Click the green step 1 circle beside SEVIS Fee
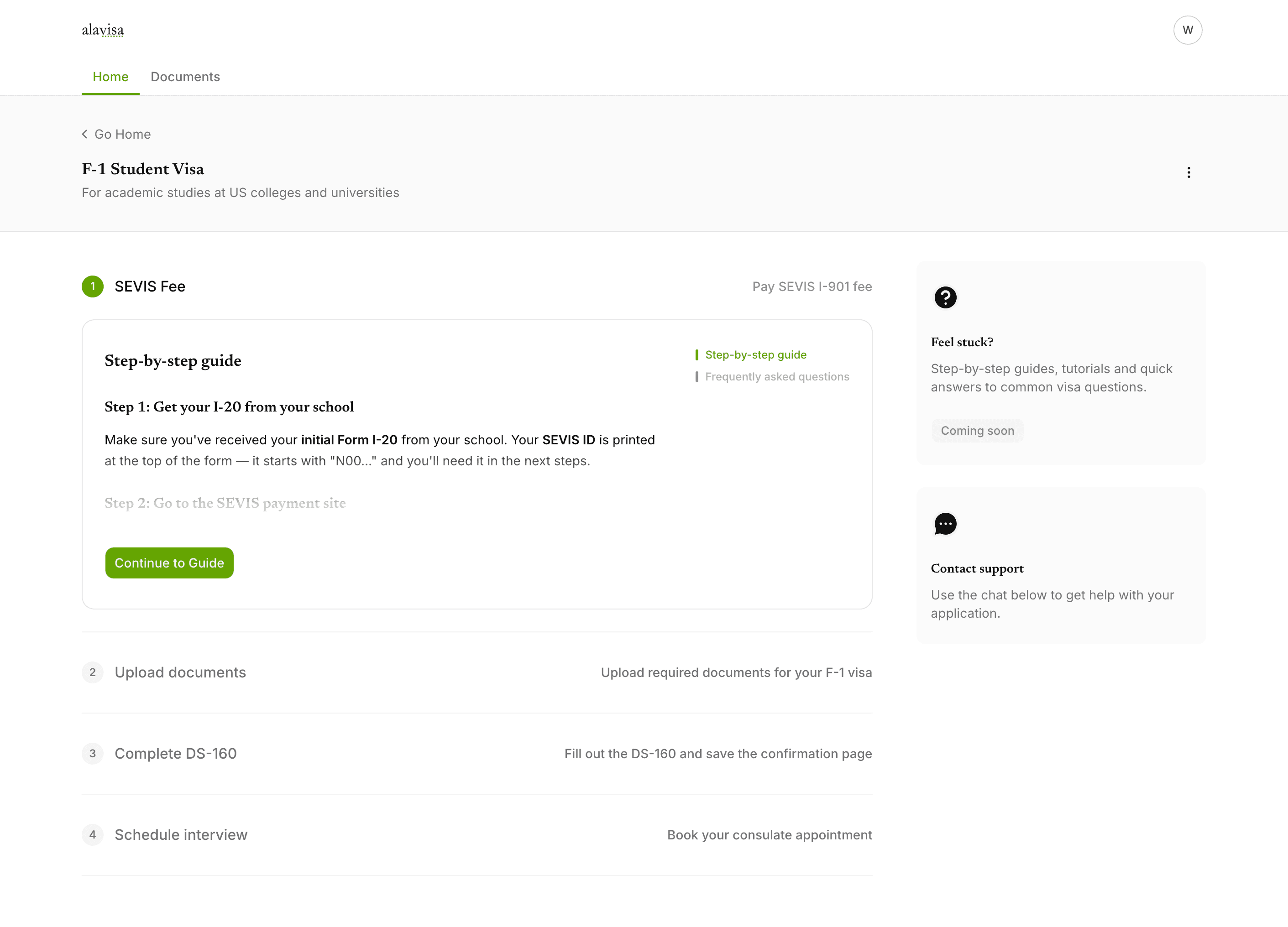Viewport: 1288px width, 927px height. point(92,286)
